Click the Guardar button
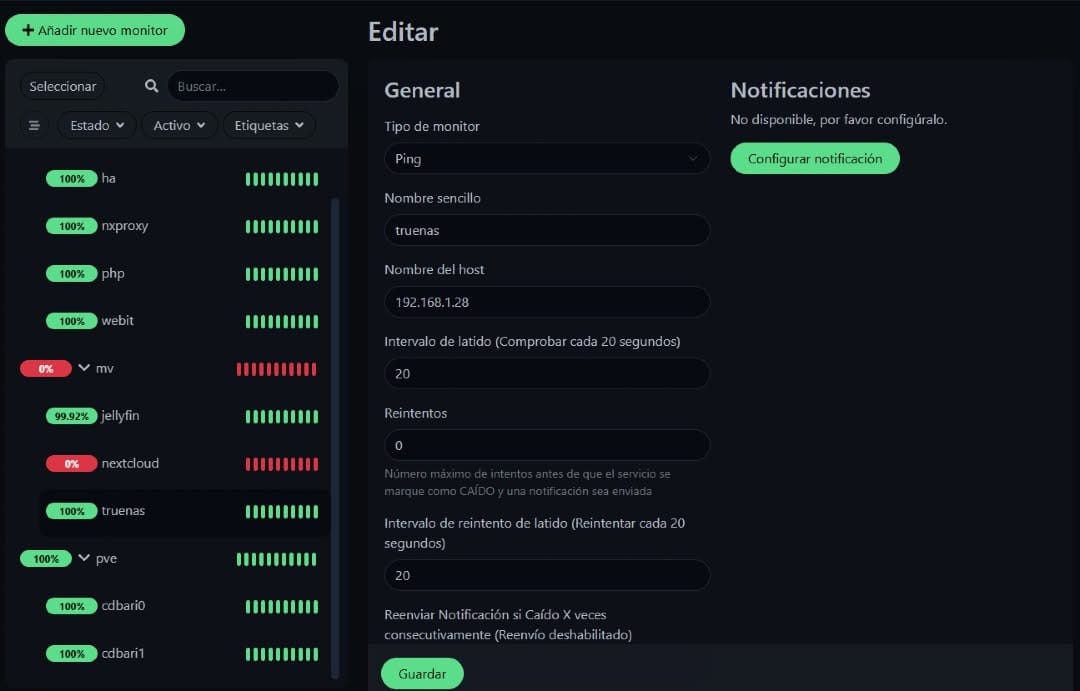The width and height of the screenshot is (1080, 691). click(x=422, y=674)
